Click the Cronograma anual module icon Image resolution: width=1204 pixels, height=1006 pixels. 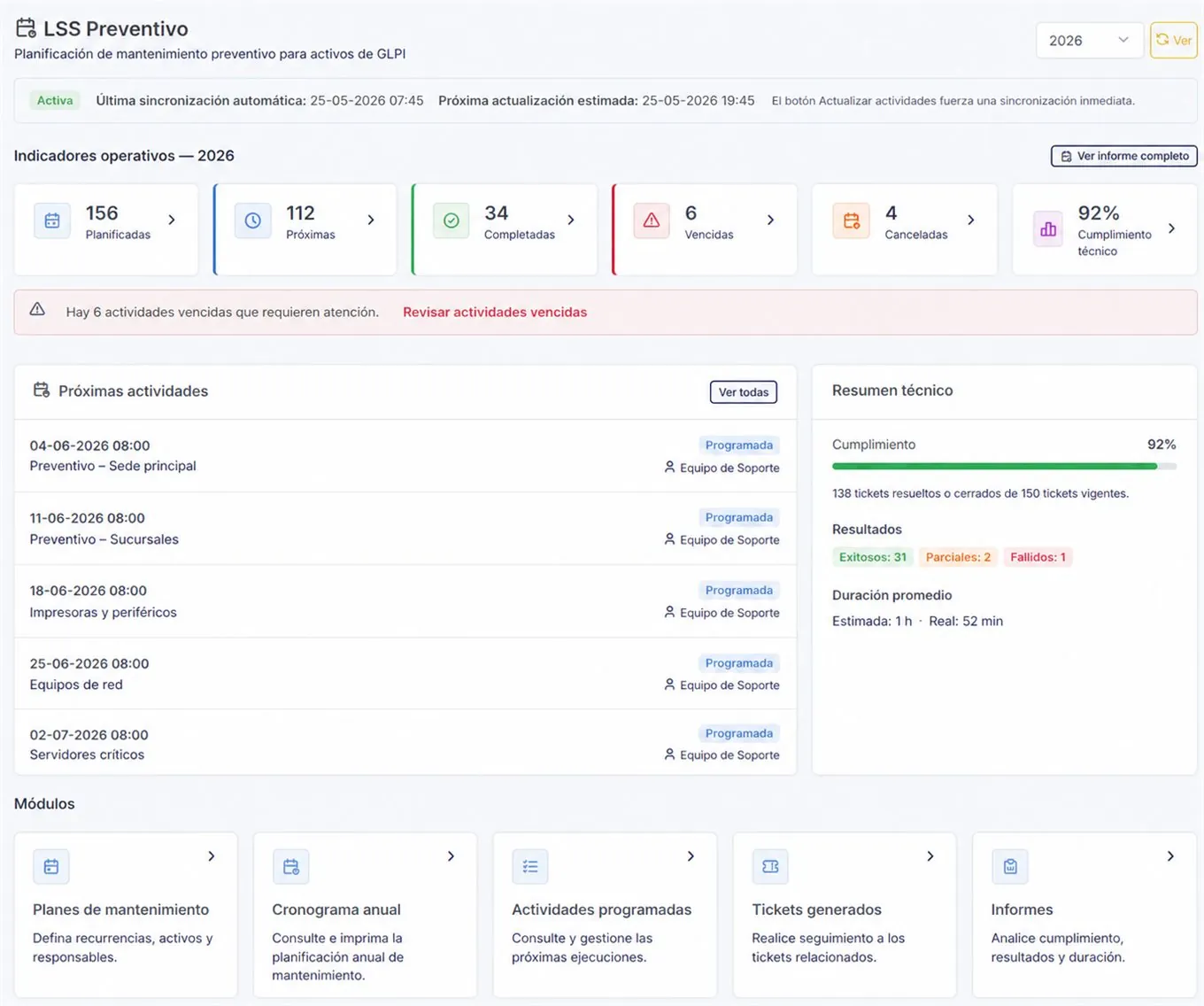pos(290,867)
